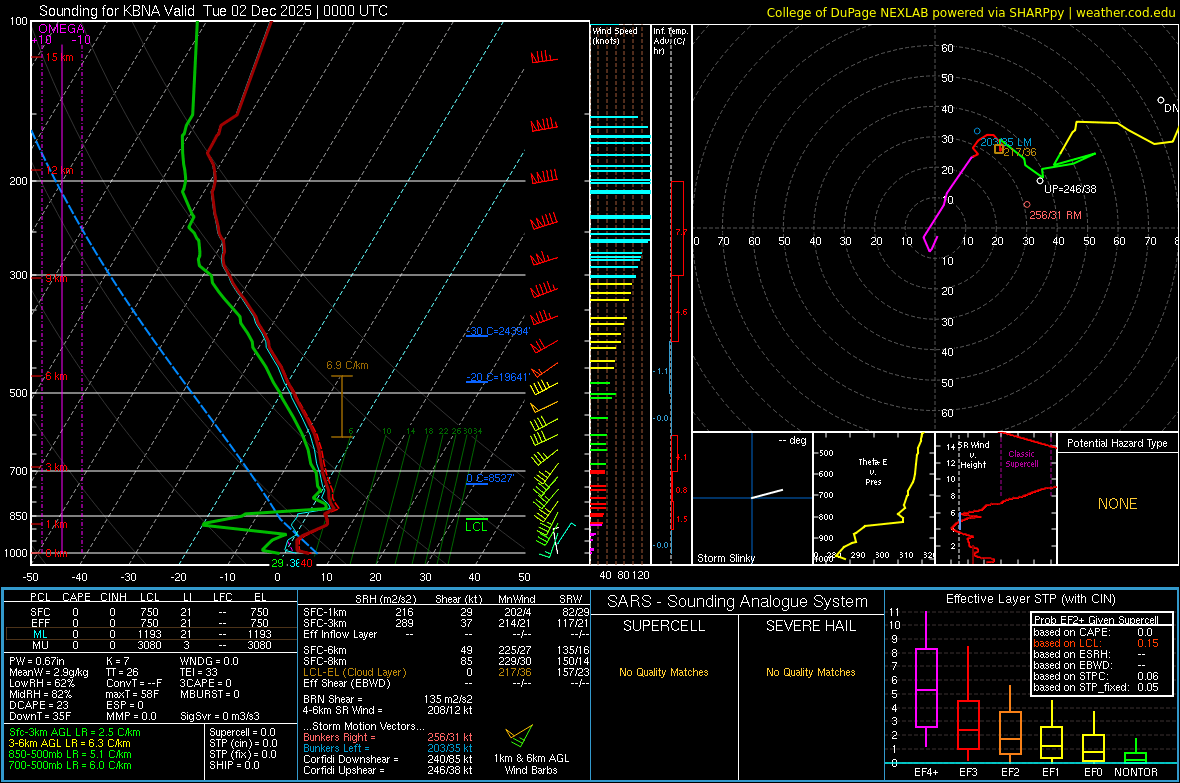1180x783 pixels.
Task: Click the 'SEVERE HAIL' column header
Action: click(x=810, y=626)
